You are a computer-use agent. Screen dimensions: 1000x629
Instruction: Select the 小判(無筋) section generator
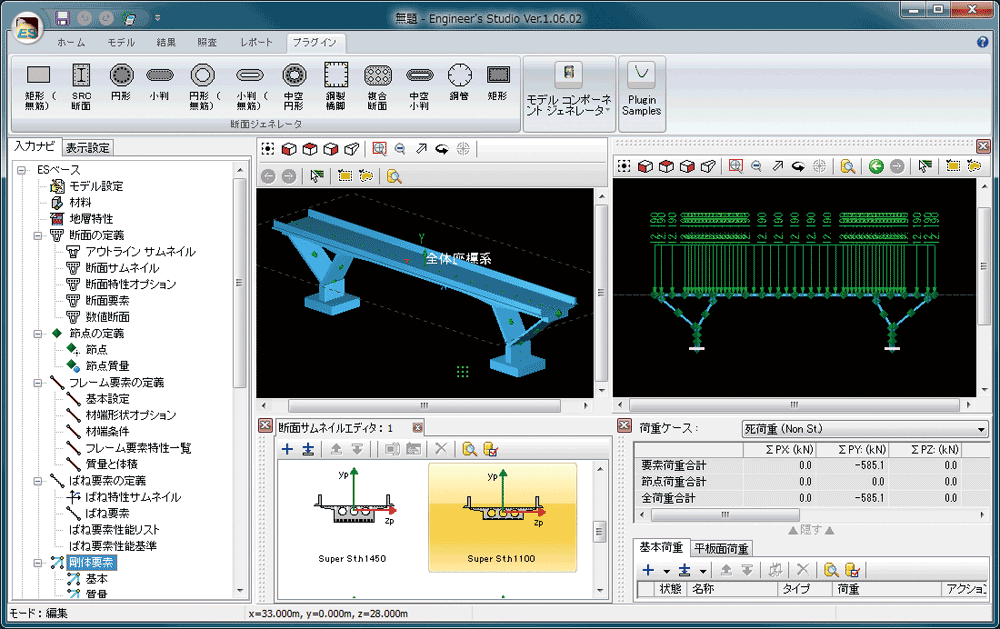click(x=250, y=86)
